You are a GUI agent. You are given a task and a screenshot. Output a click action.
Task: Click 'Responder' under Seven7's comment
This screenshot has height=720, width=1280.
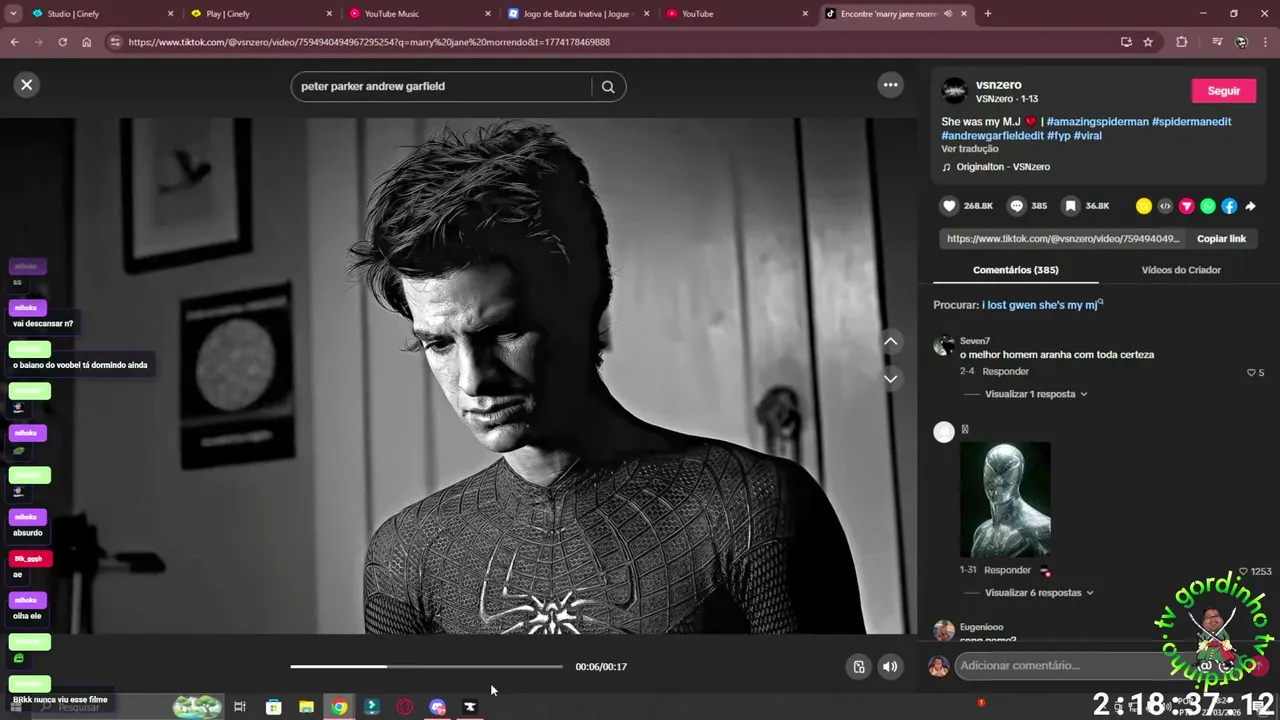[x=1005, y=372]
